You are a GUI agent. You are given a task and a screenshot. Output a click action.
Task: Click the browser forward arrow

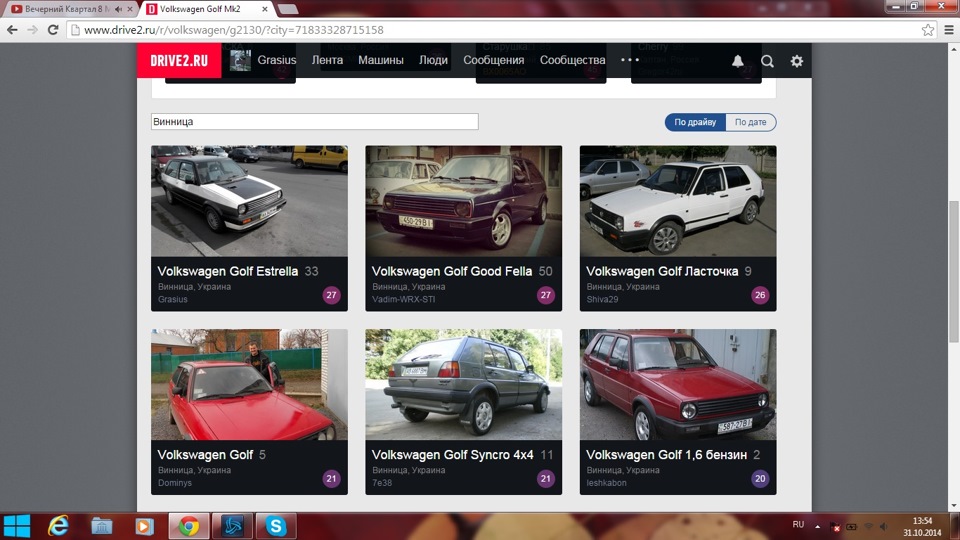pyautogui.click(x=32, y=29)
